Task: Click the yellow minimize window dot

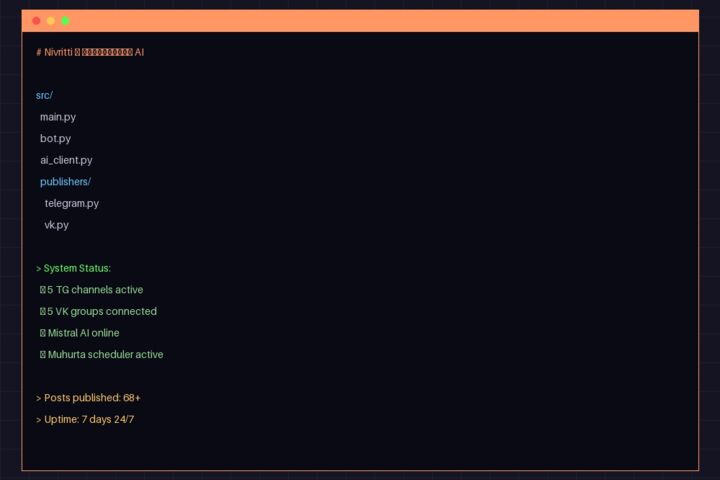Action: pos(51,21)
